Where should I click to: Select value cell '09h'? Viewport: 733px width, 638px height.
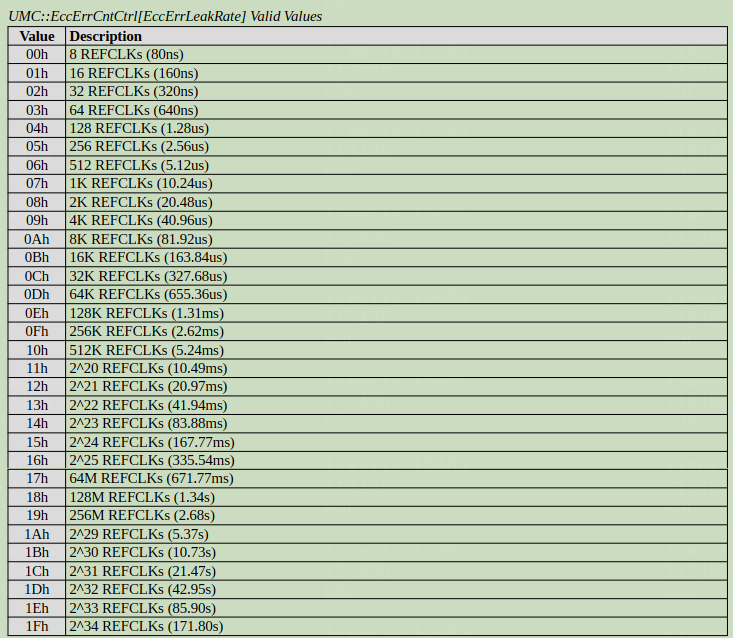click(x=37, y=221)
